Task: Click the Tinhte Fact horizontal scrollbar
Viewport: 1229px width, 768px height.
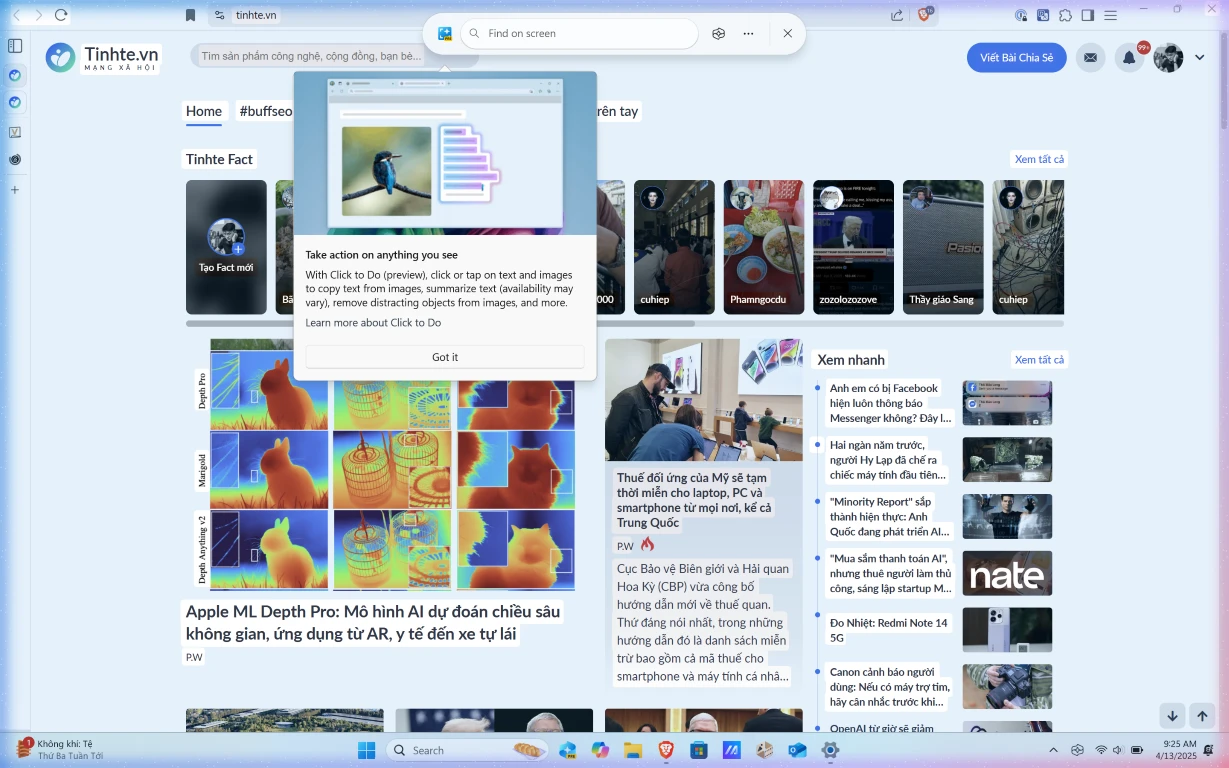Action: click(440, 323)
